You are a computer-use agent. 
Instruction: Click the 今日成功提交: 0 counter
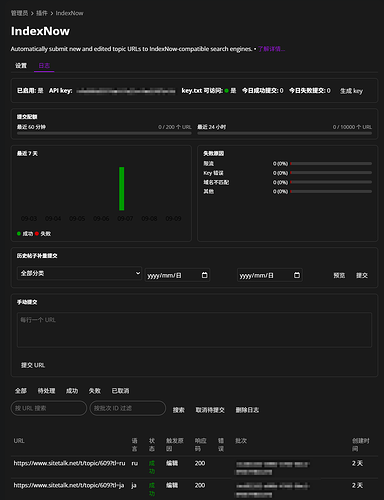pos(263,91)
